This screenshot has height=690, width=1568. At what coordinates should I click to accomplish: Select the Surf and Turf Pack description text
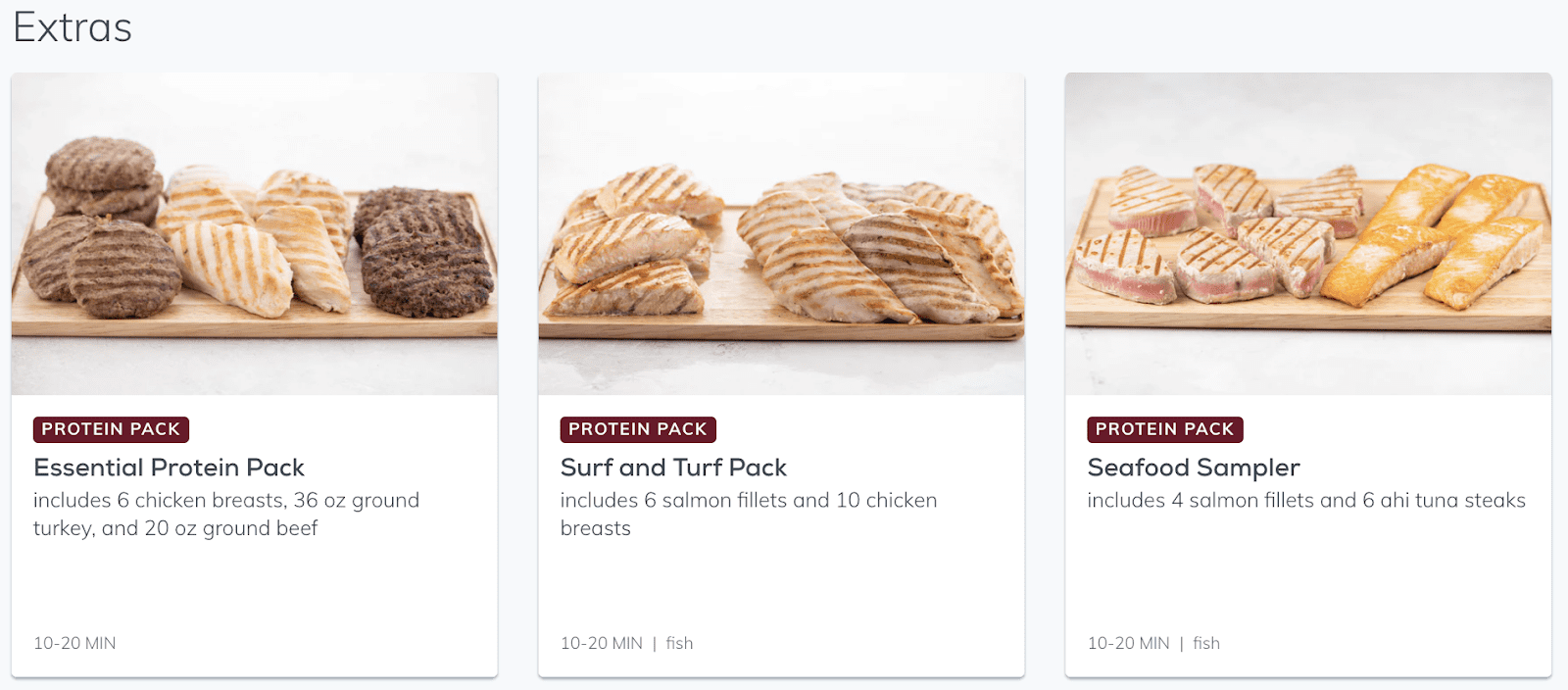click(x=749, y=515)
